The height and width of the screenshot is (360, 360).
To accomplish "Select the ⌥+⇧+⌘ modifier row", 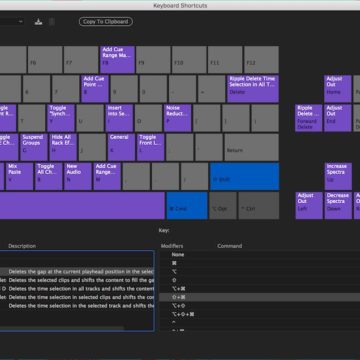I will pos(259,314).
